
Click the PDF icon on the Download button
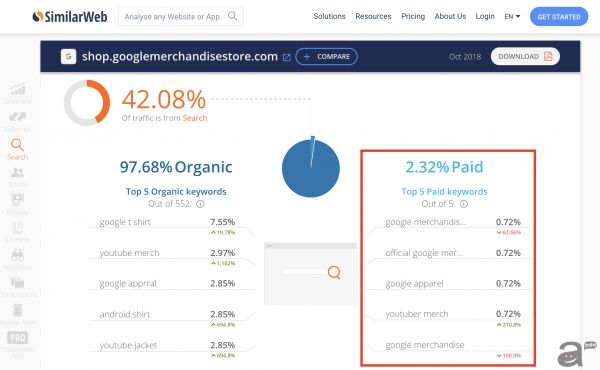point(548,56)
